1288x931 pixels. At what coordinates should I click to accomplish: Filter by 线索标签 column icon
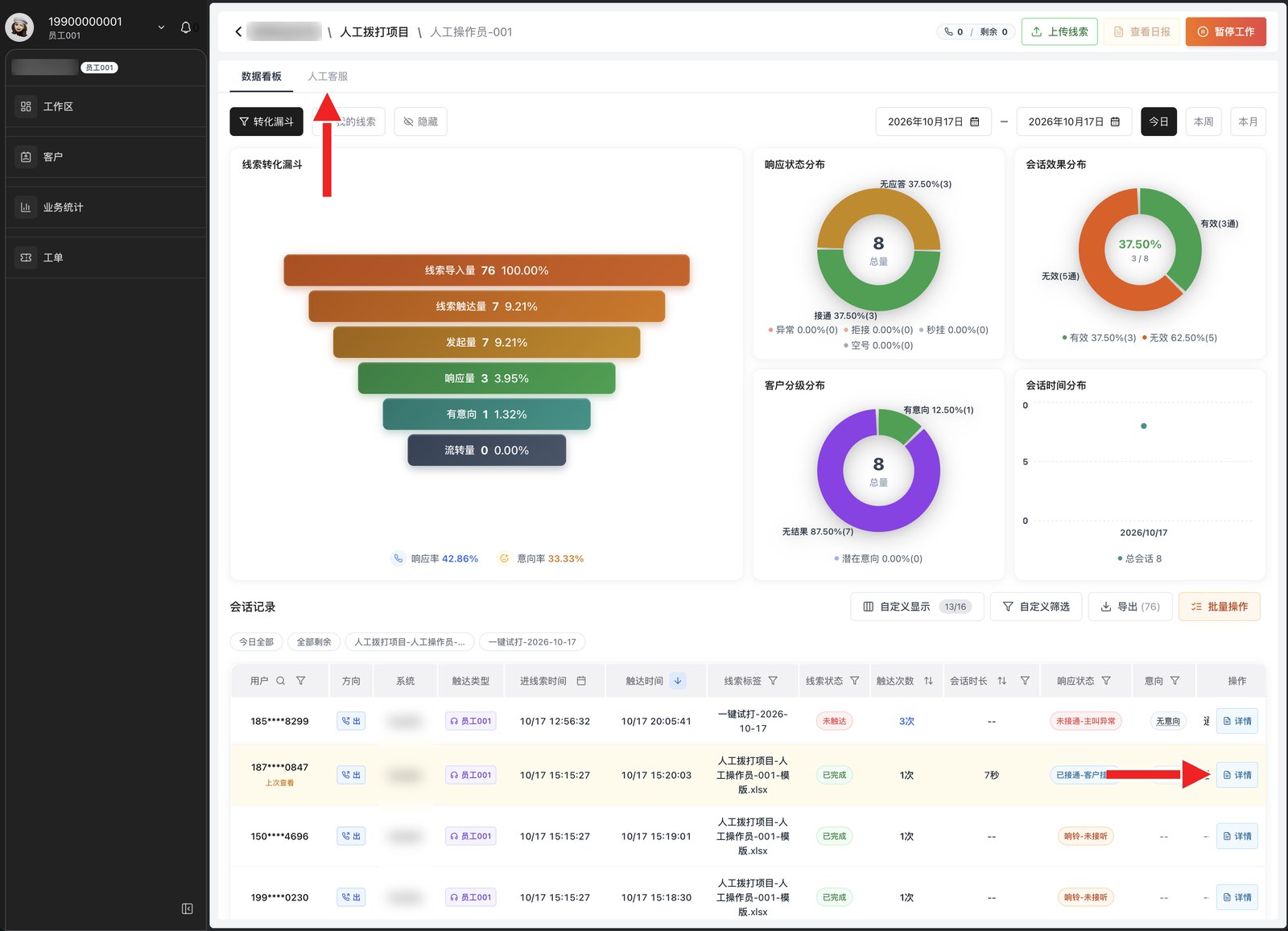773,681
